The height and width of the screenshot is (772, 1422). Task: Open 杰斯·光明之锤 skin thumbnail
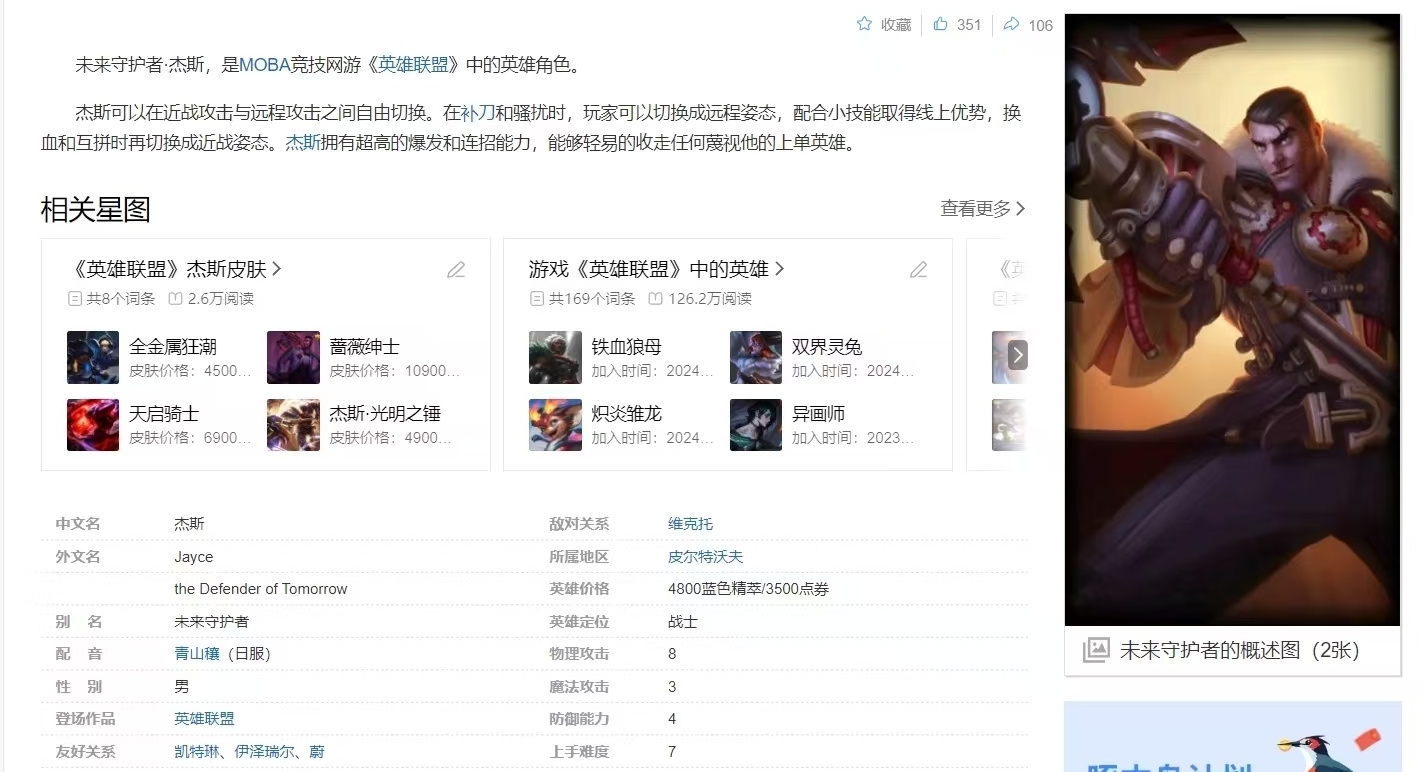point(293,424)
